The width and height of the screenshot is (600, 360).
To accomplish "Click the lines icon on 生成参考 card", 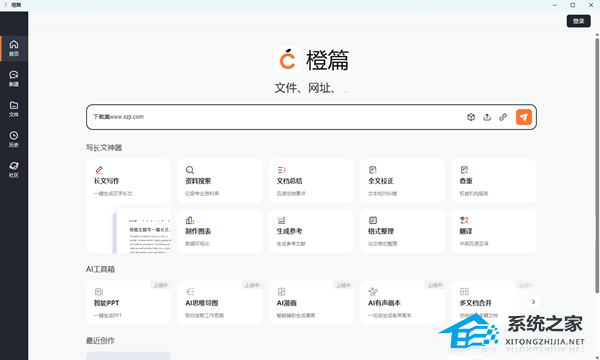I will 281,220.
